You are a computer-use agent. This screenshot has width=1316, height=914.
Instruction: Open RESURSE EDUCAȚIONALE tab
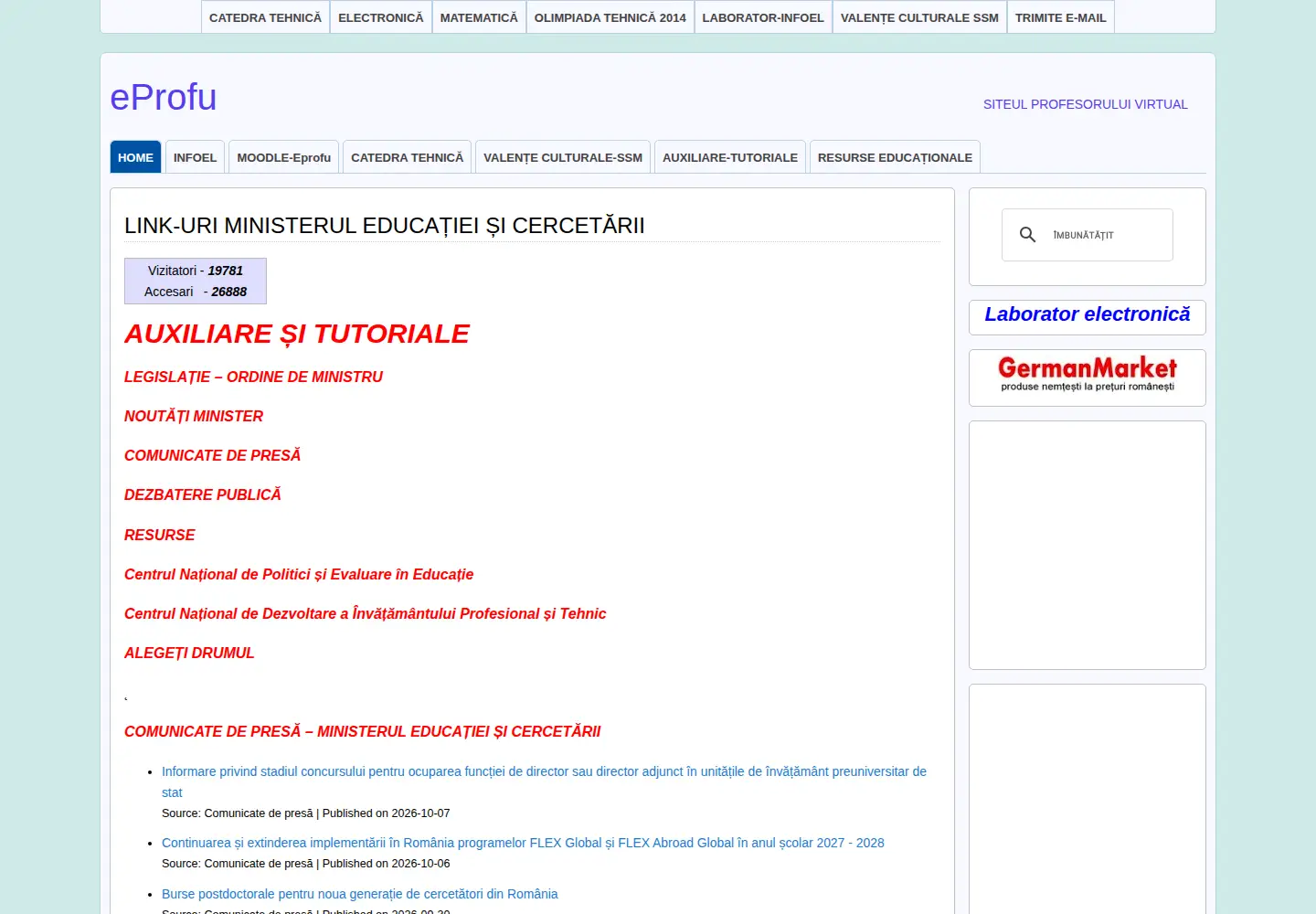[x=895, y=157]
